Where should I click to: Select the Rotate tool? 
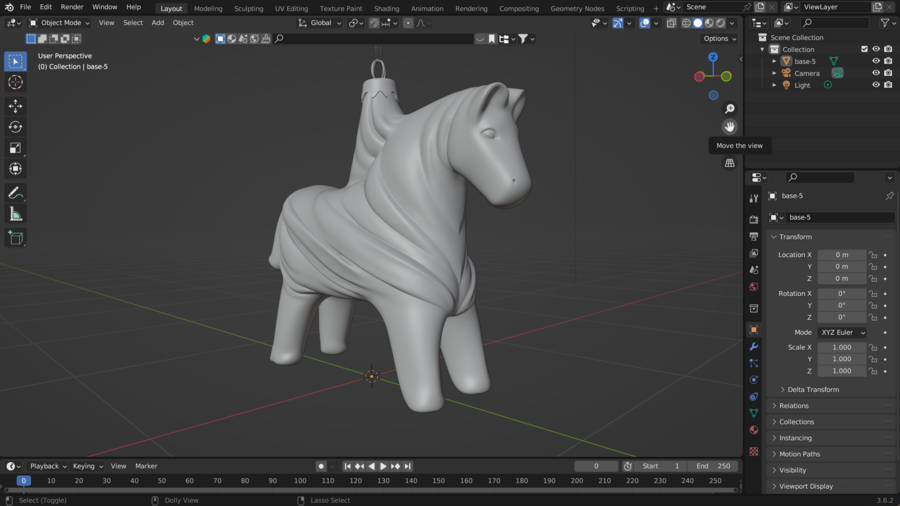(x=15, y=127)
